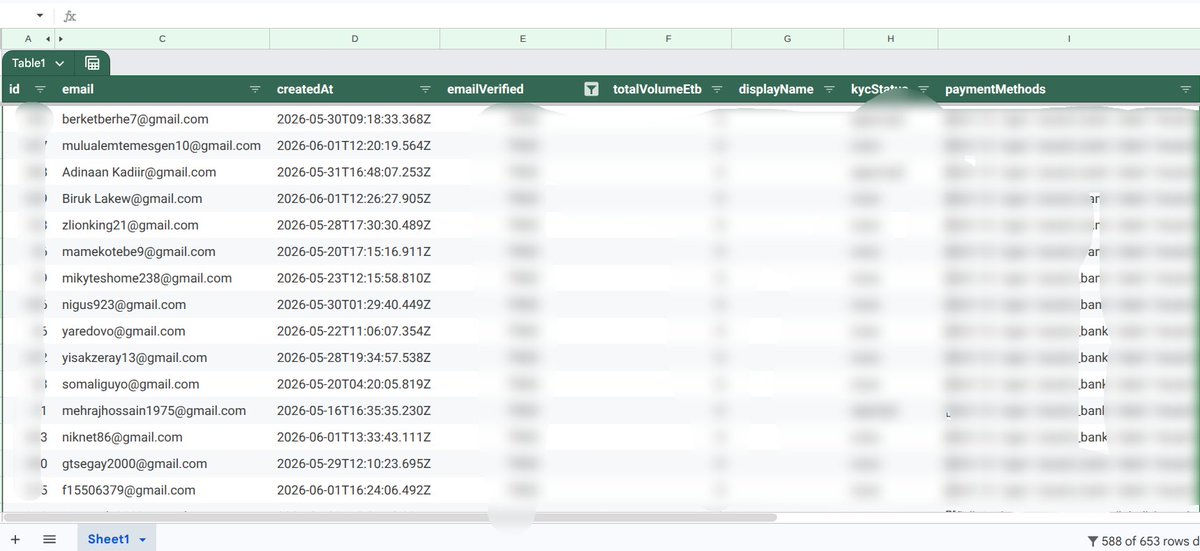Open filter menu for createdAt column
The width and height of the screenshot is (1200, 551).
[x=426, y=89]
